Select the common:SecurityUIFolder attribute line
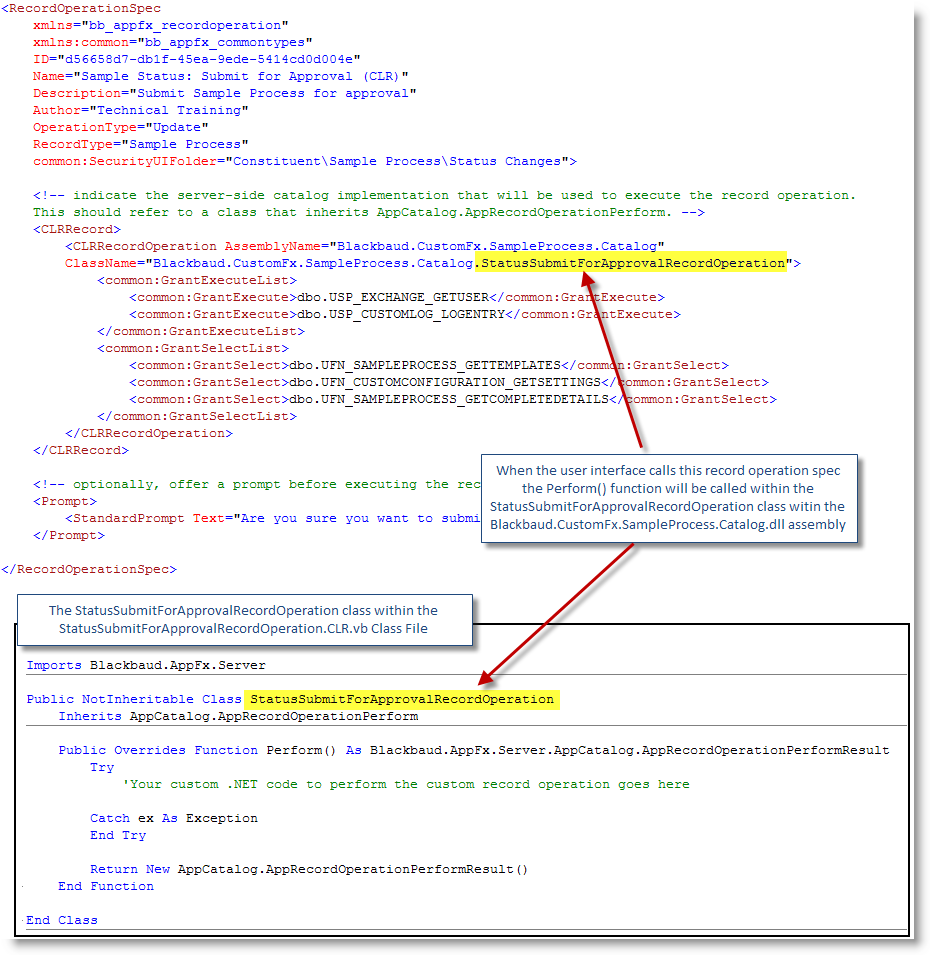Screen dimensions: 930x955 point(305,162)
